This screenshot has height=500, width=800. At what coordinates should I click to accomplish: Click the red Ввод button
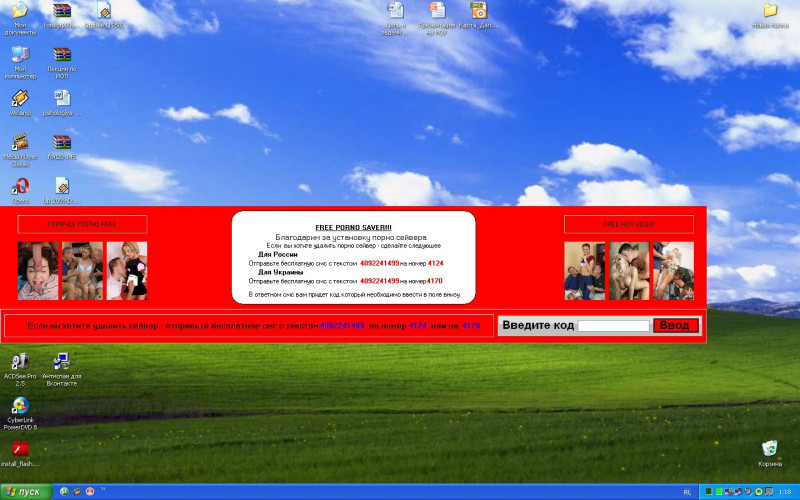click(676, 326)
